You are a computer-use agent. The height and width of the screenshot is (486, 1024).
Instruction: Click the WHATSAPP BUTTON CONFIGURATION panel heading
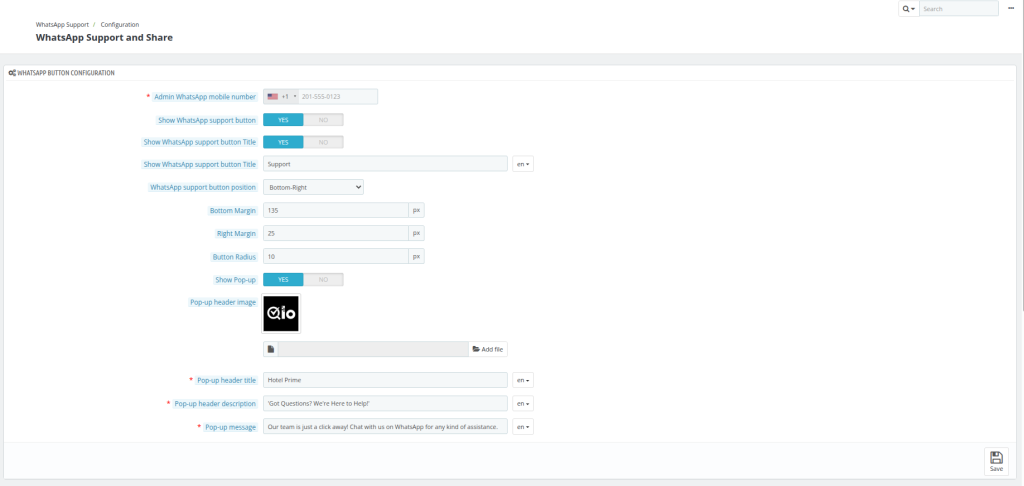66,73
